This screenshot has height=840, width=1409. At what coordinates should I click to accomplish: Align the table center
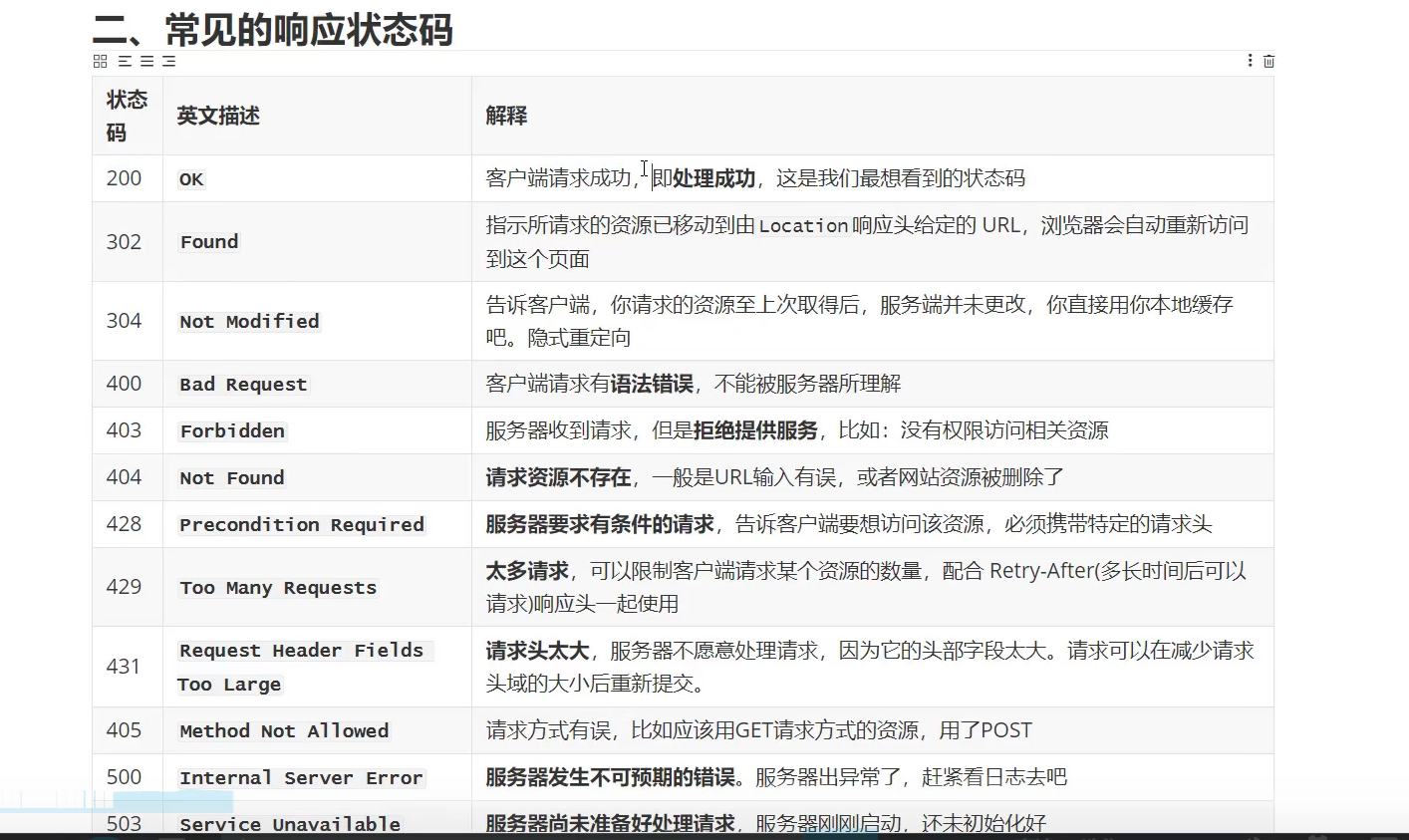coord(146,61)
